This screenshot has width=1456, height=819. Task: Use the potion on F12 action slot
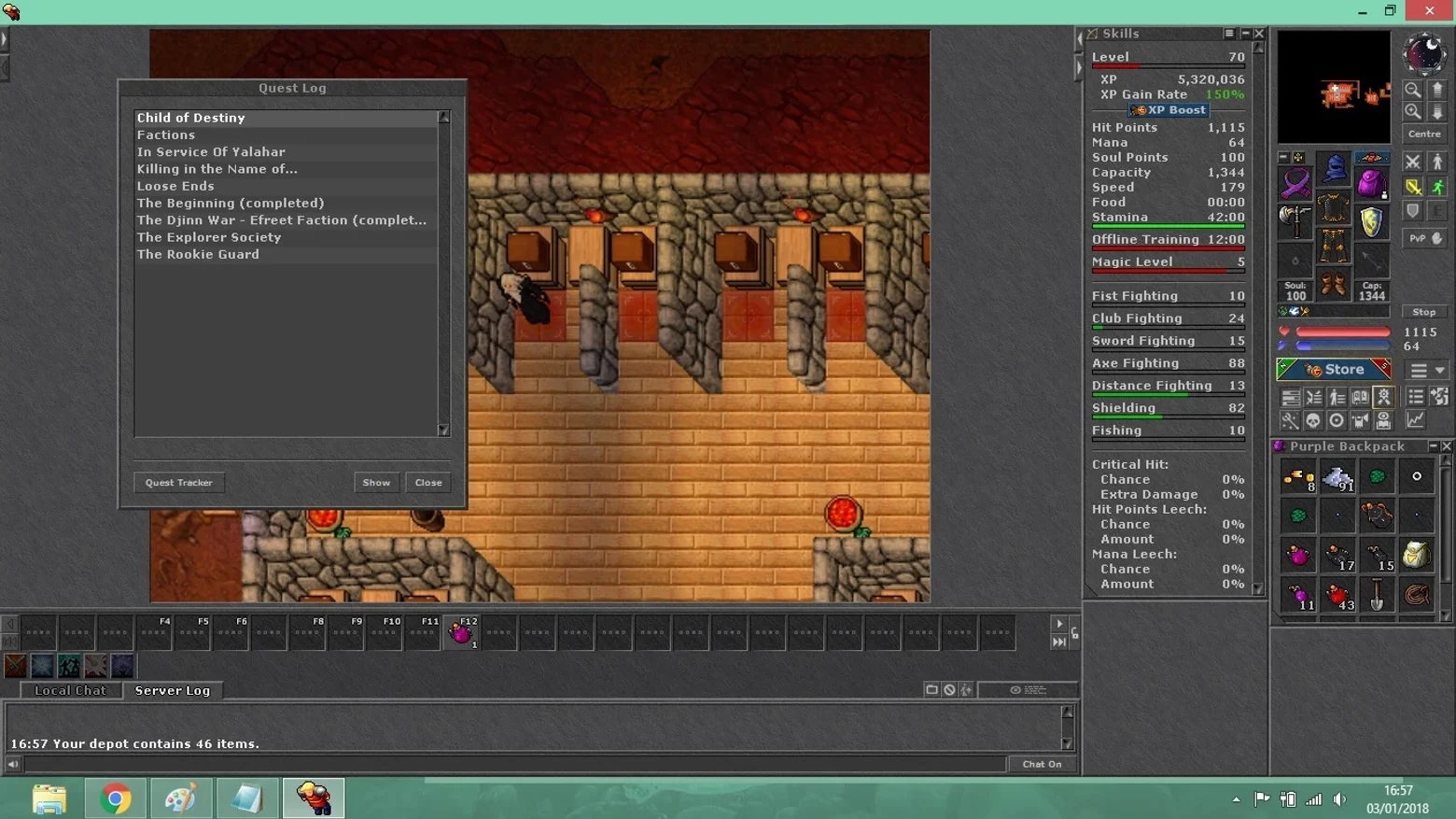pos(461,632)
